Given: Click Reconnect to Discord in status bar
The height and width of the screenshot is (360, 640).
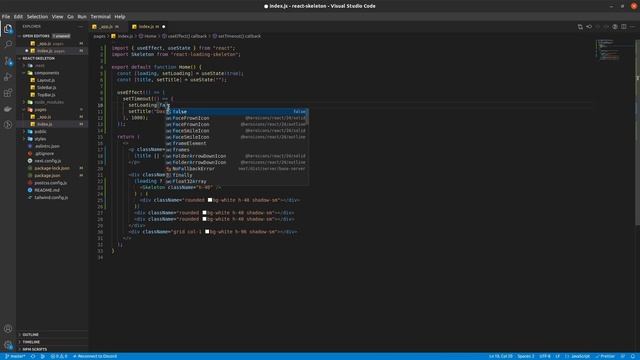Looking at the screenshot, I should (95, 356).
